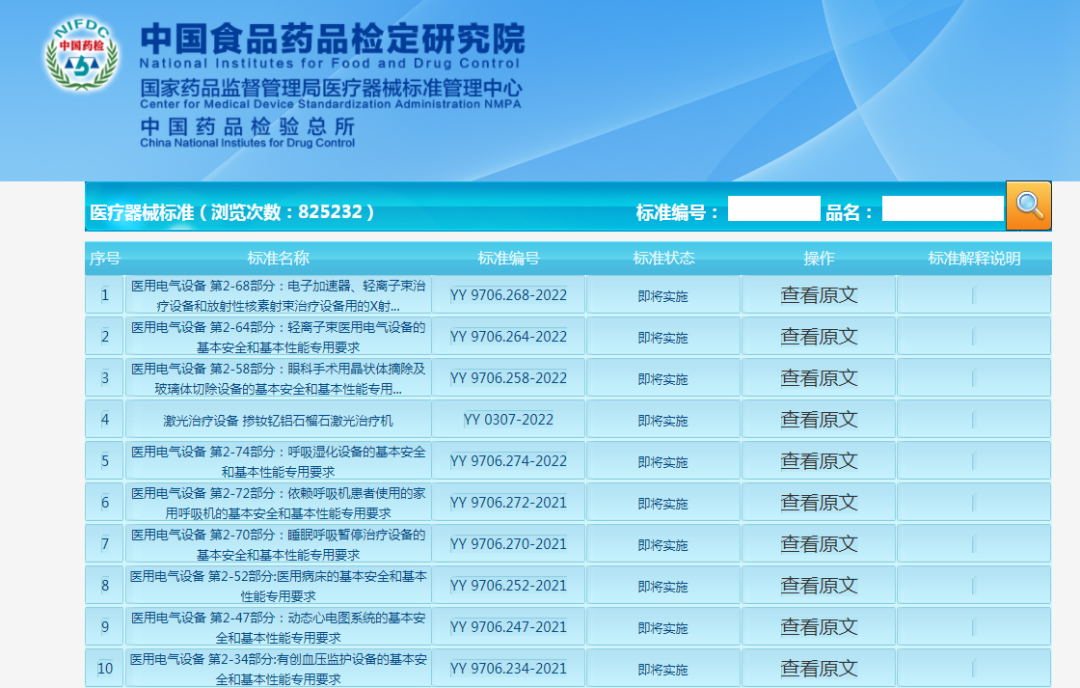Click the magnifier search icon
1080x688 pixels.
pos(1029,206)
